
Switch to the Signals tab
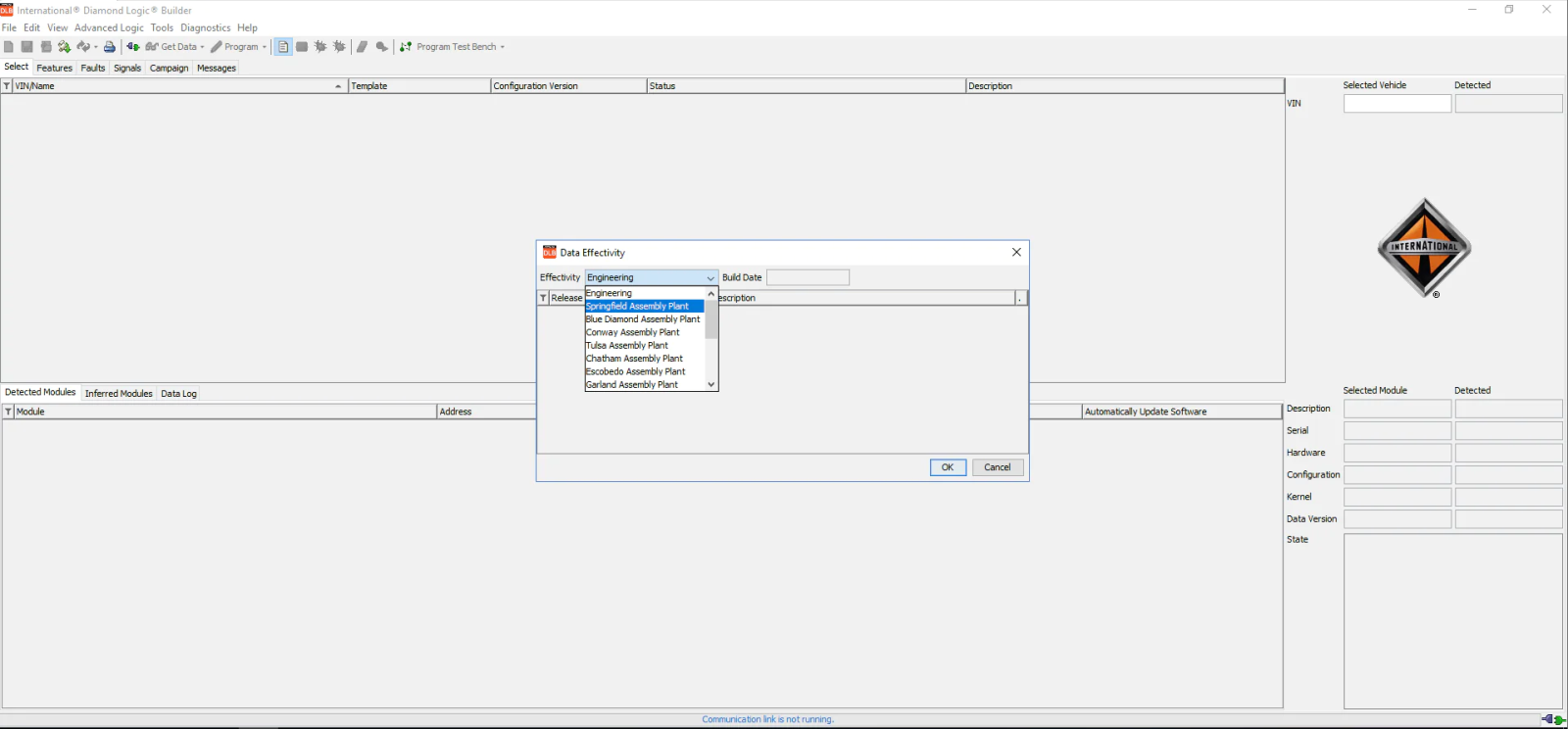[x=127, y=68]
